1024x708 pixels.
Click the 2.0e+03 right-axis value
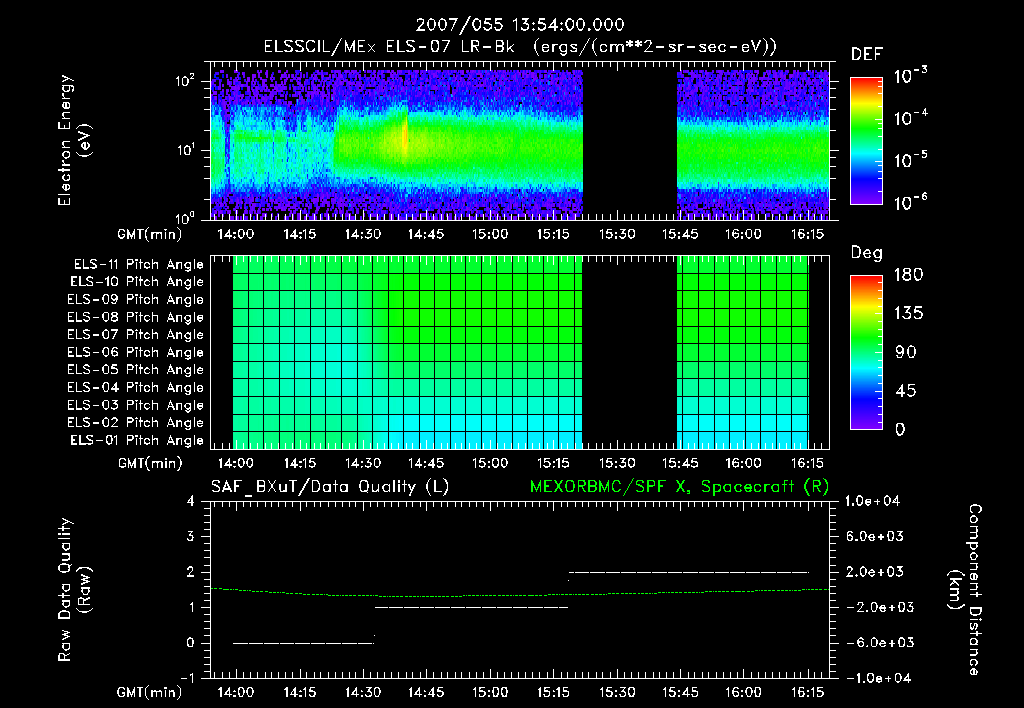pos(875,572)
